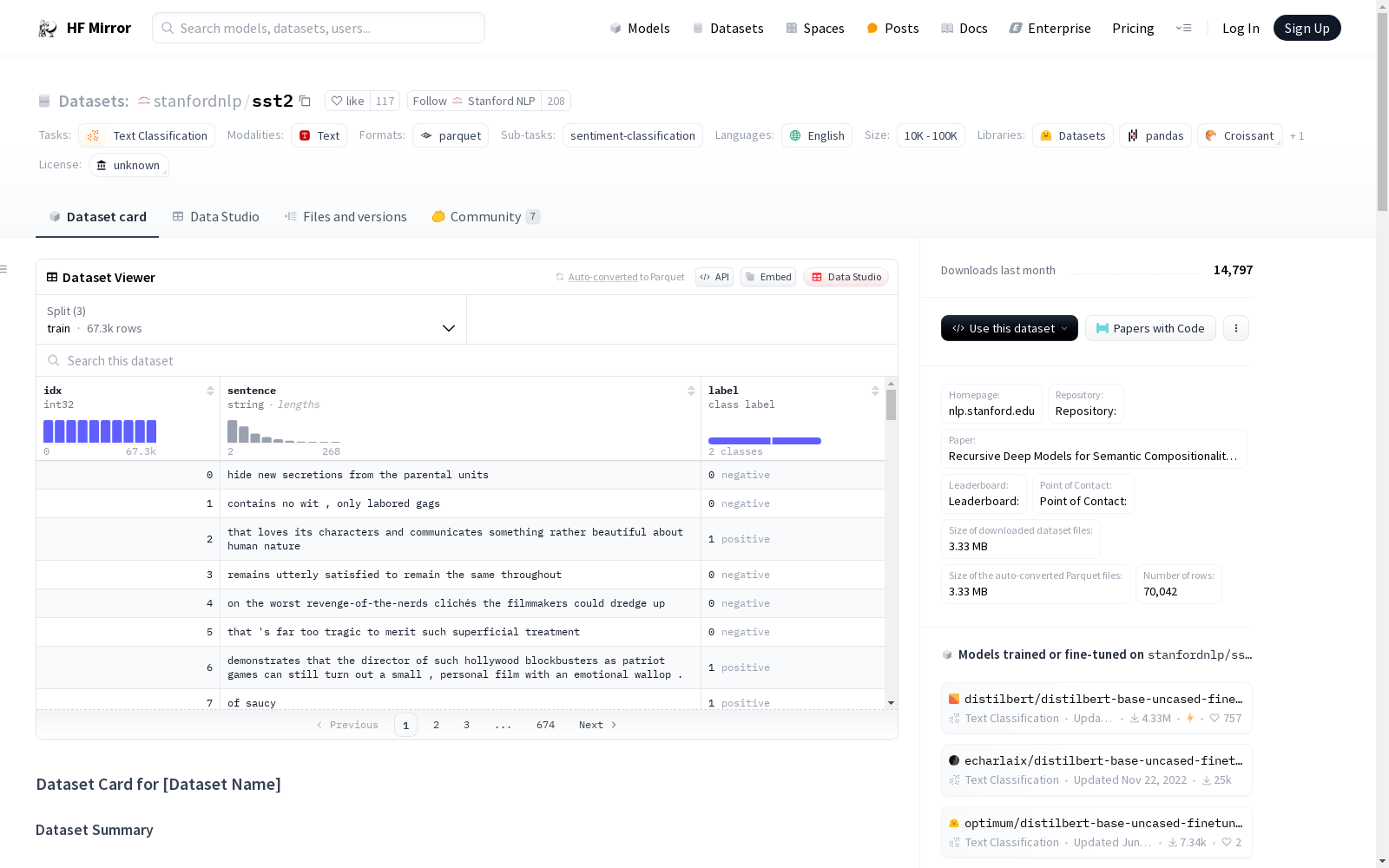Viewport: 1389px width, 868px height.
Task: Click the Stanford NLP organization icon
Action: click(458, 101)
